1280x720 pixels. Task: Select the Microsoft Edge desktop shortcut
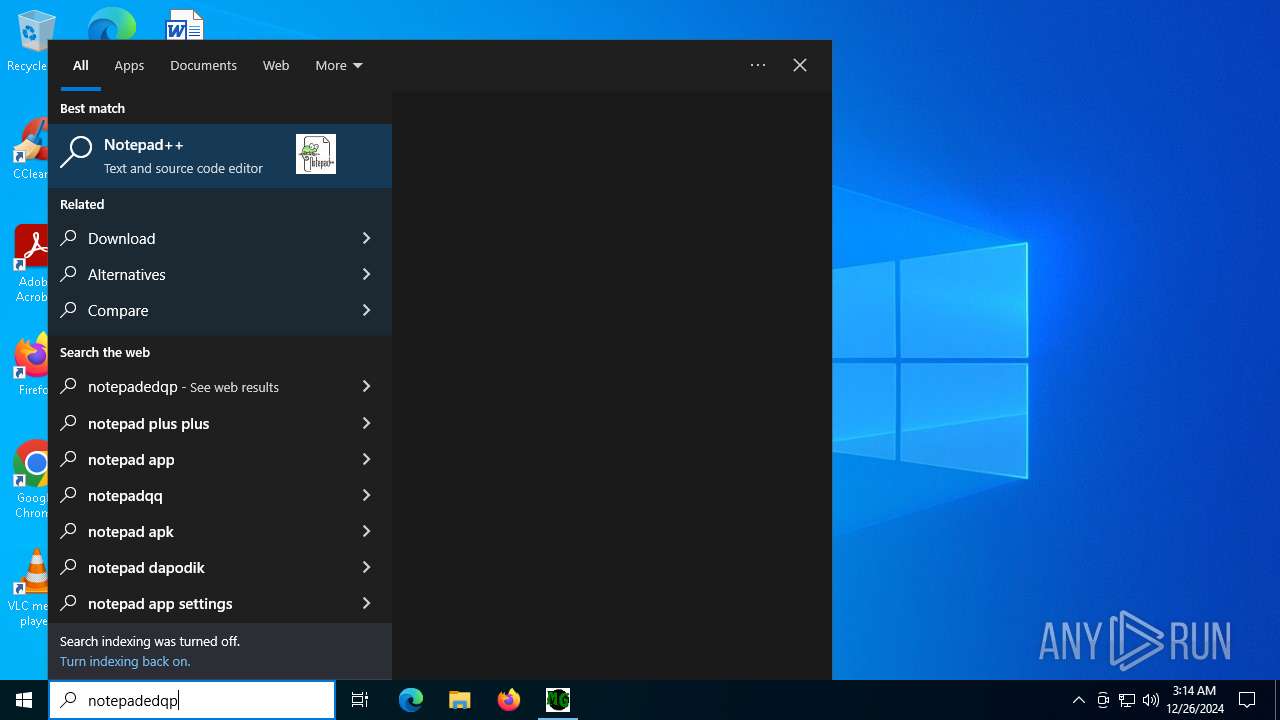[111, 25]
